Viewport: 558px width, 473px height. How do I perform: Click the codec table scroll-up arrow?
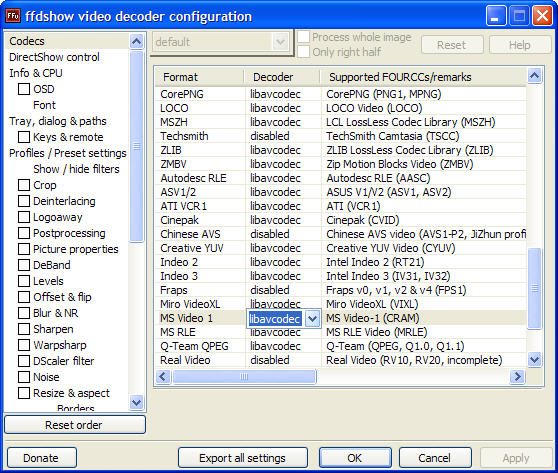tap(535, 75)
